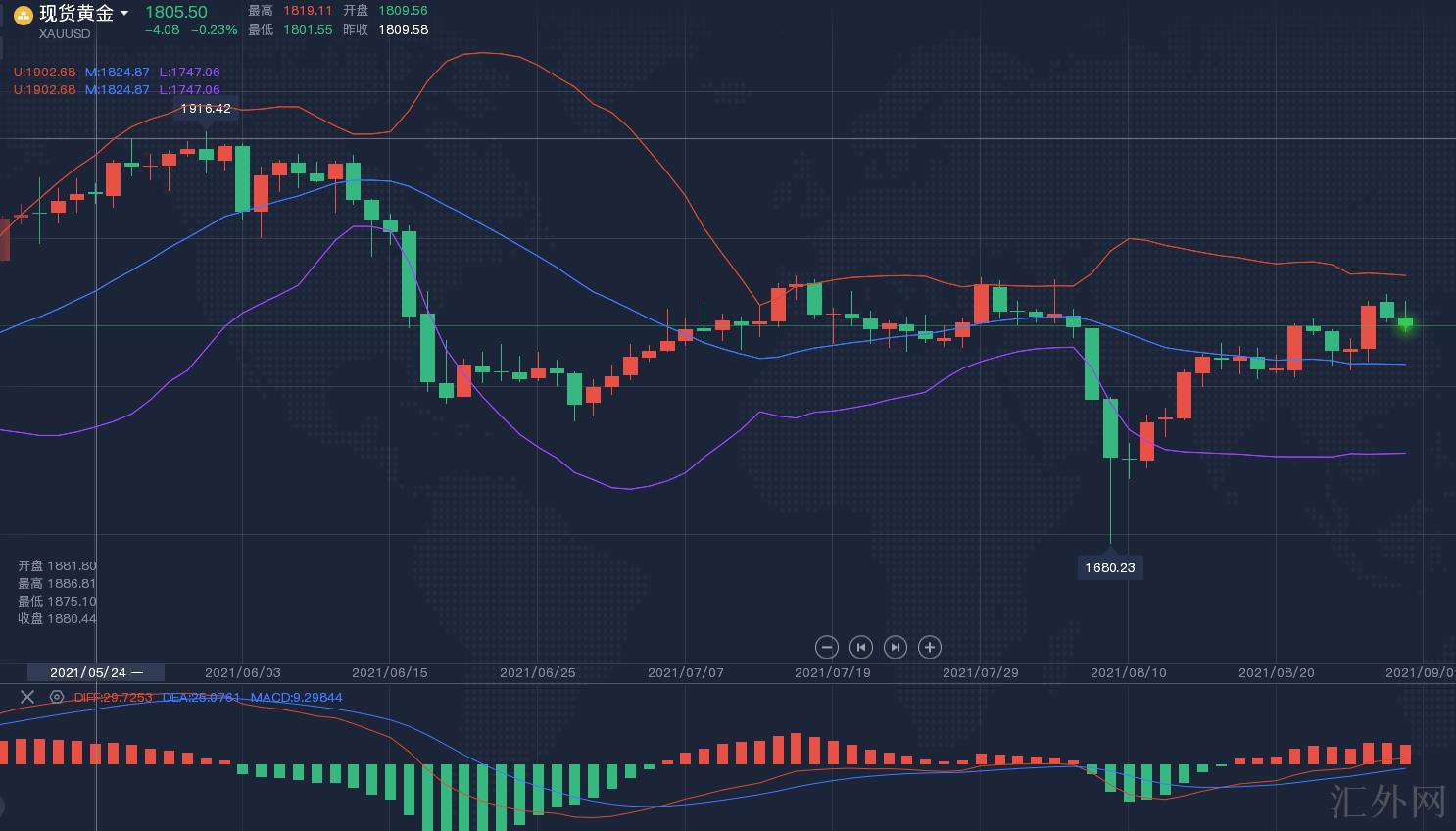Click the 2021/07/07 date on time axis
Screen dimensions: 1456x831
click(686, 672)
